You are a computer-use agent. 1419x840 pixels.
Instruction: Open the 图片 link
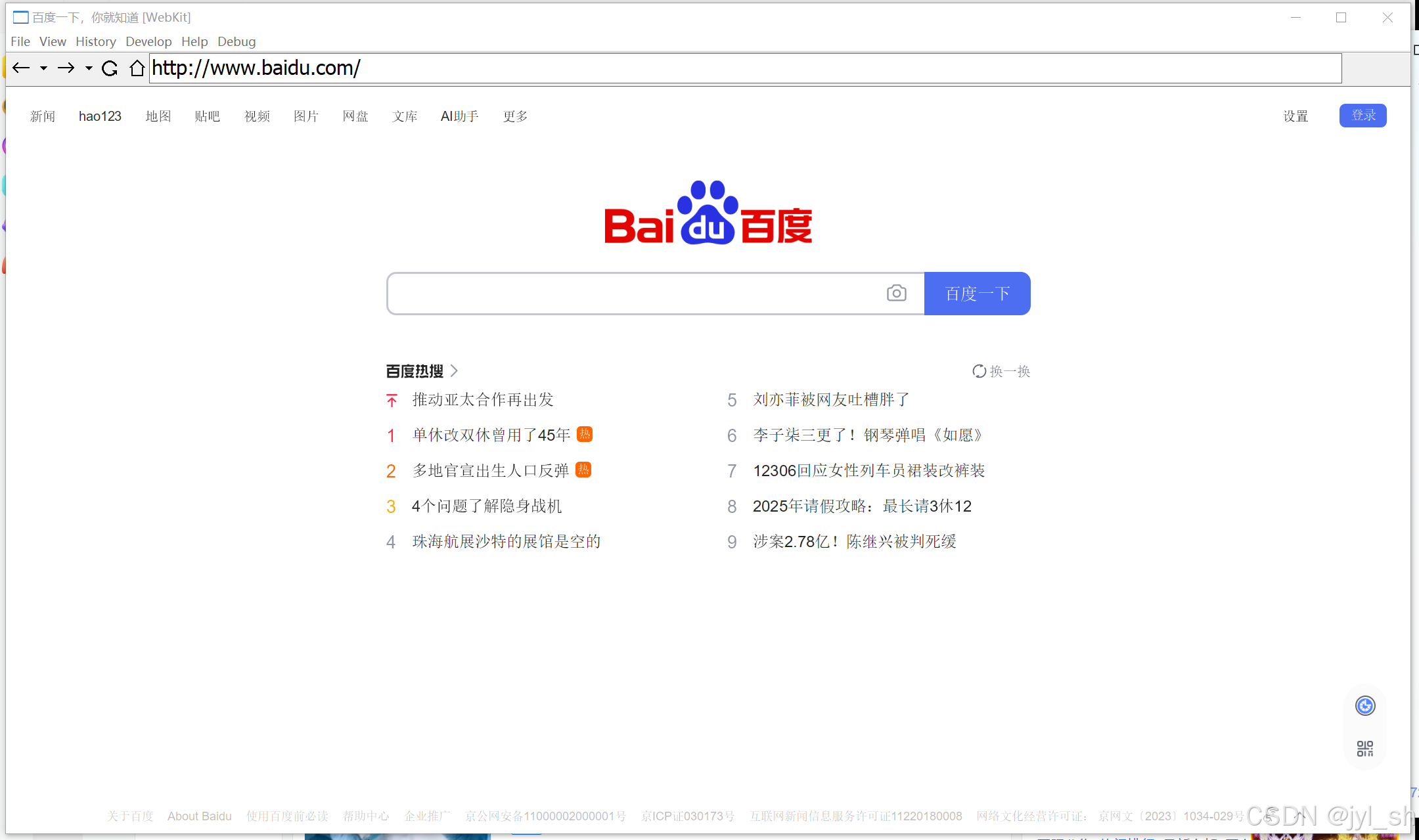point(306,116)
